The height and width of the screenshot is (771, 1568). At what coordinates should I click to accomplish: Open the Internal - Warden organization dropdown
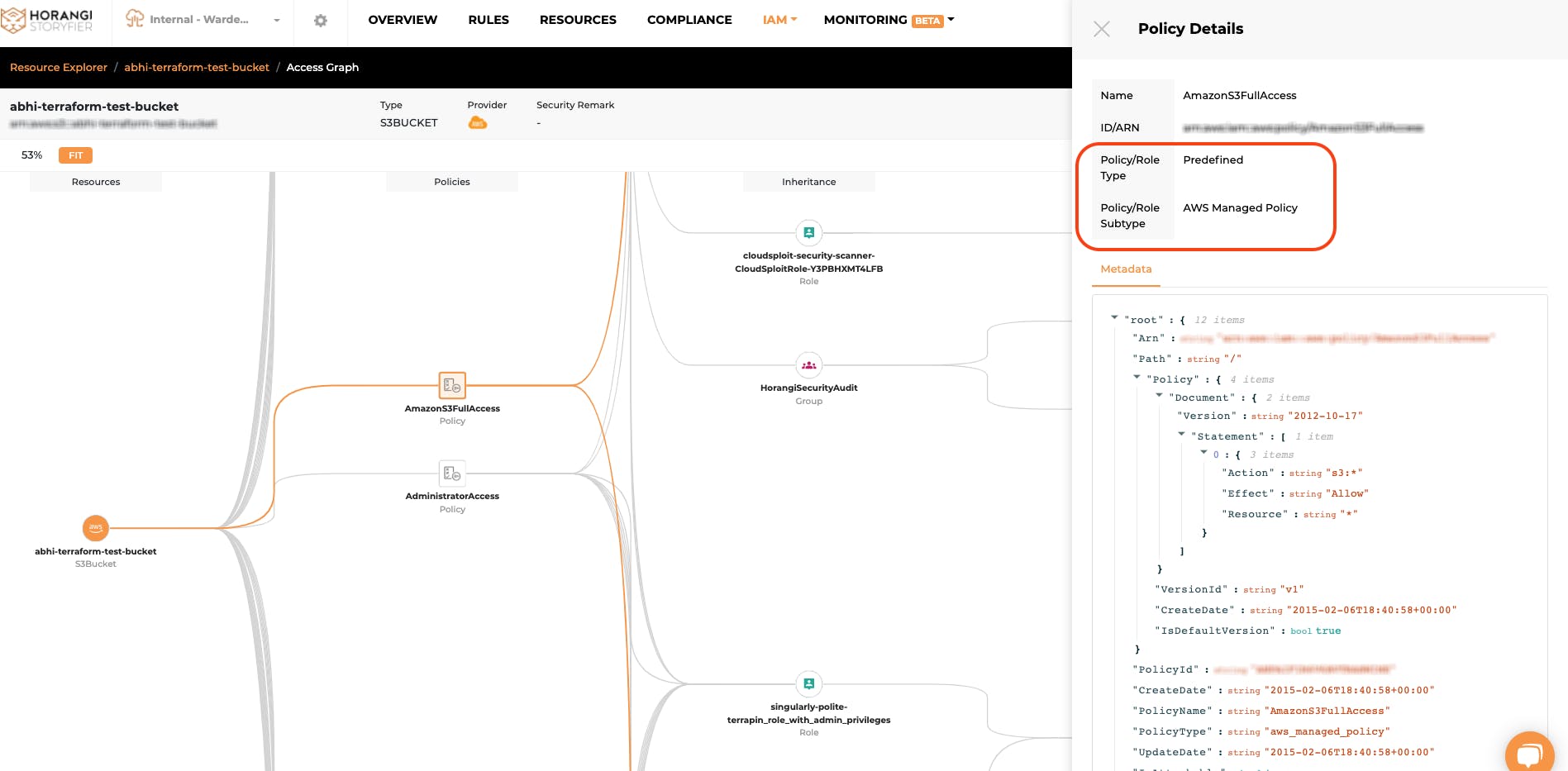203,20
